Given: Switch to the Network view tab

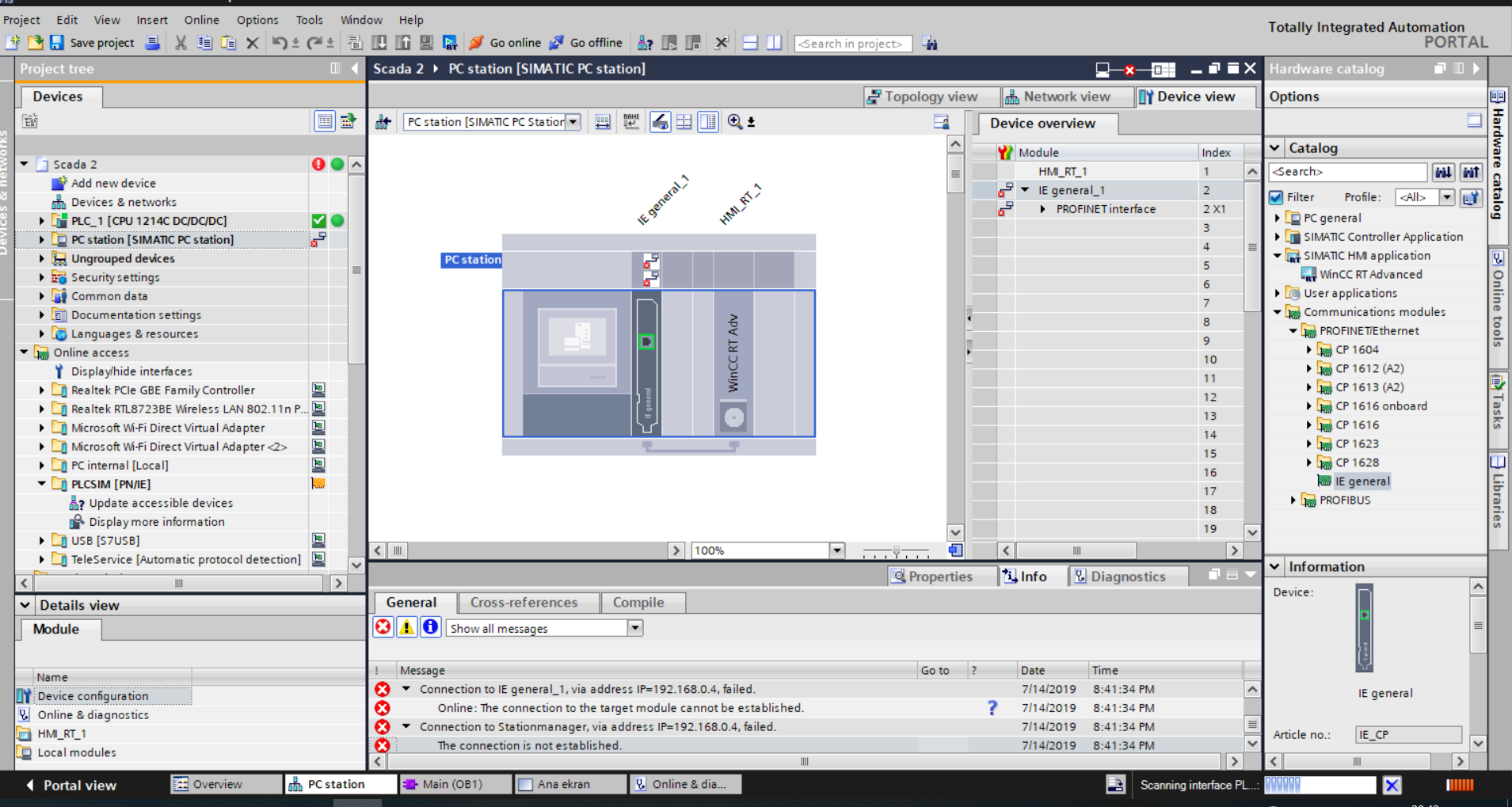Looking at the screenshot, I should 1066,97.
